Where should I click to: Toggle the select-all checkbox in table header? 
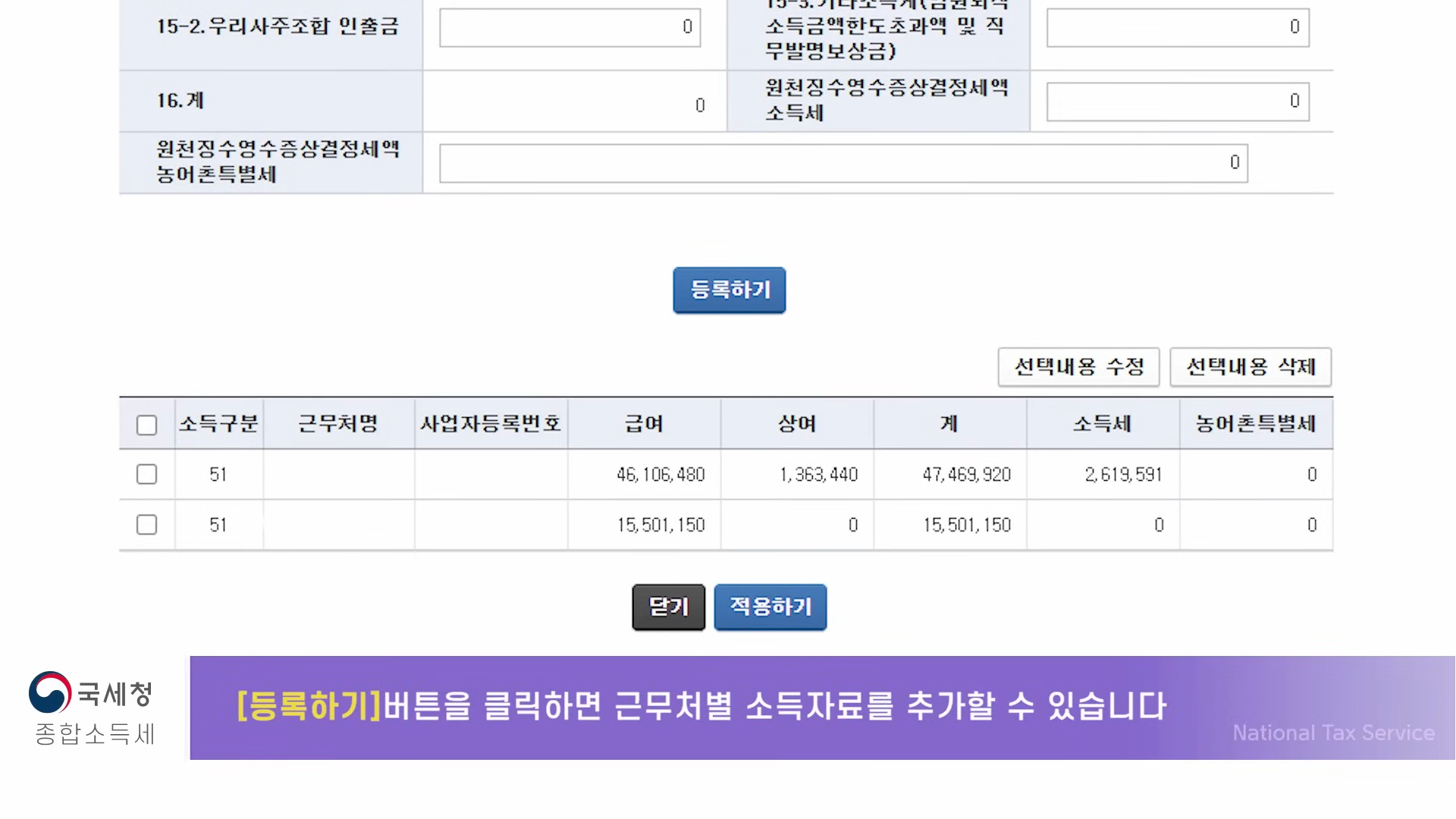(x=146, y=425)
